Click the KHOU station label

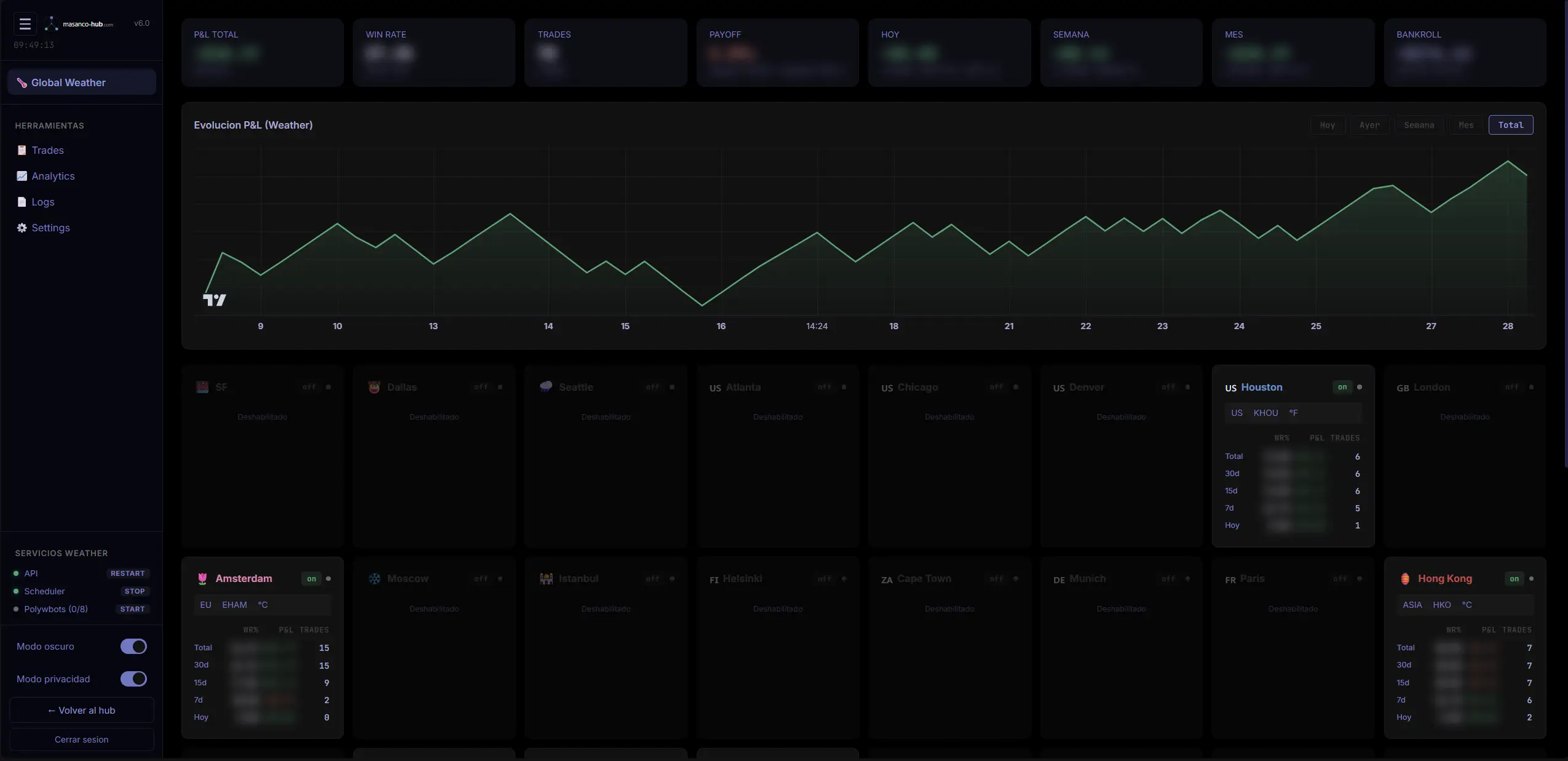[1265, 413]
